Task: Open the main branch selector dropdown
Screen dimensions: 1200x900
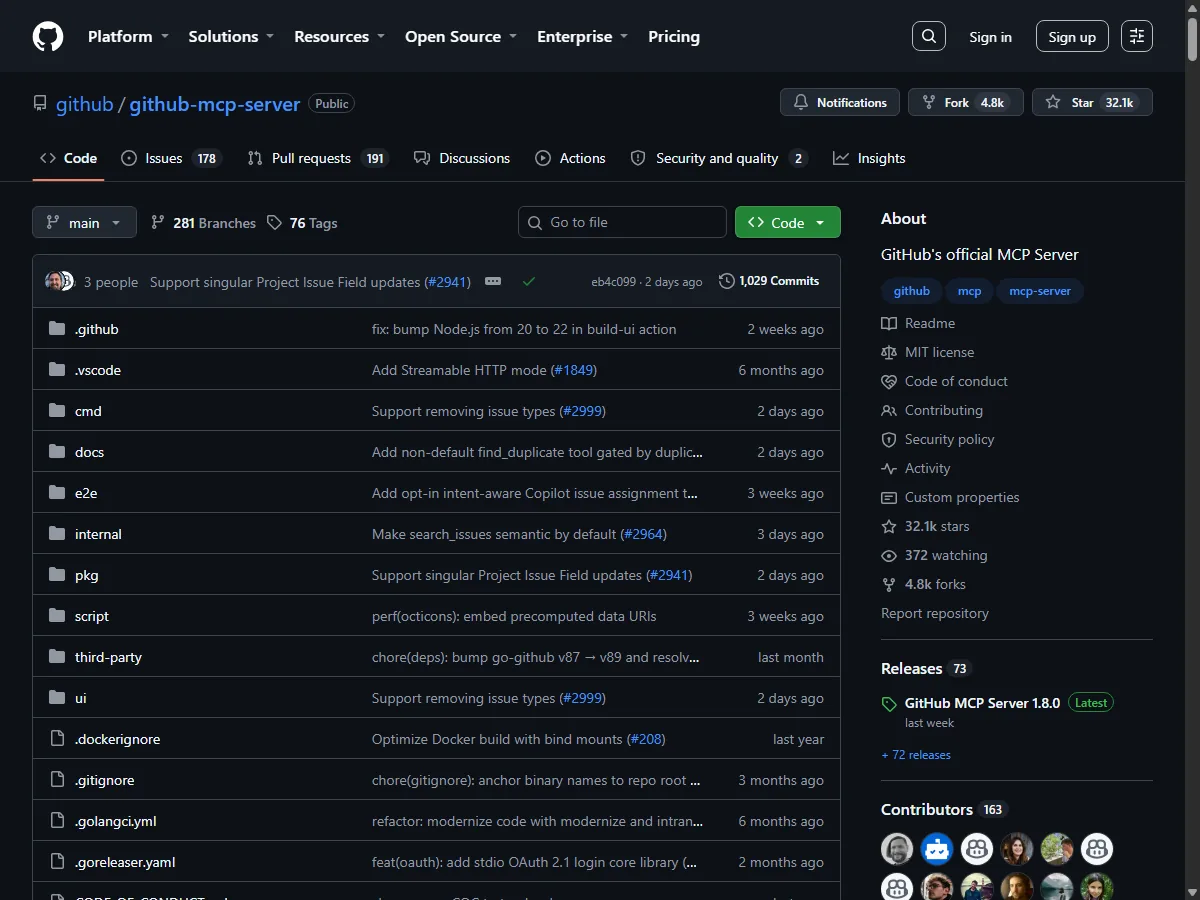Action: pos(84,222)
